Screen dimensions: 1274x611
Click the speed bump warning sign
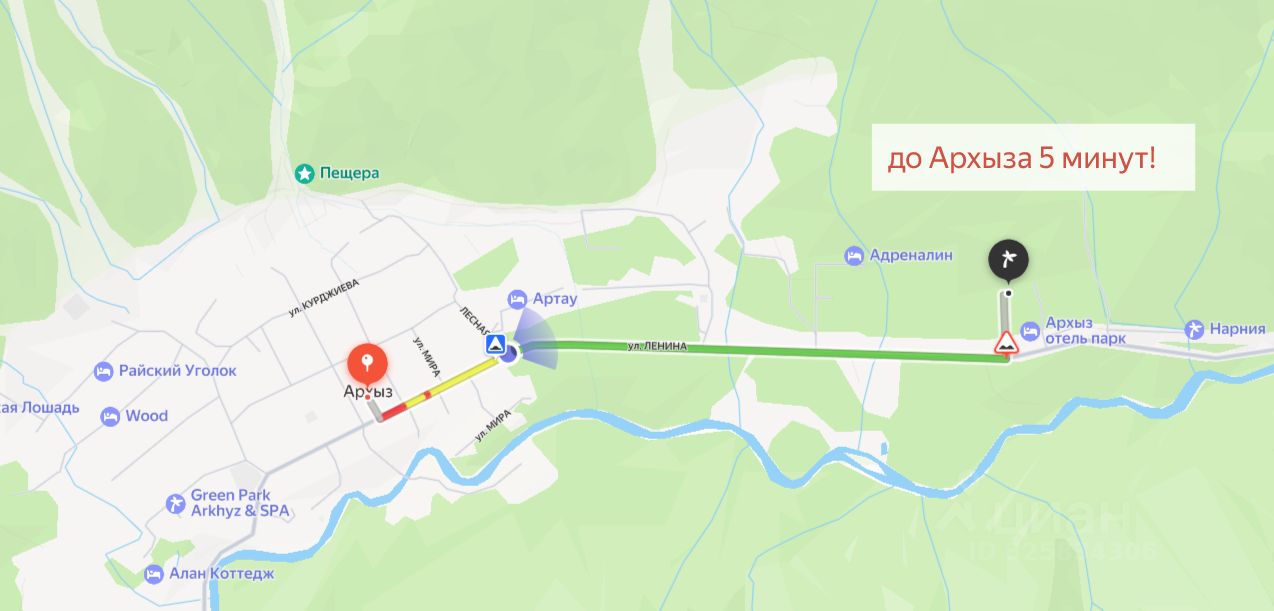pyautogui.click(x=1006, y=346)
